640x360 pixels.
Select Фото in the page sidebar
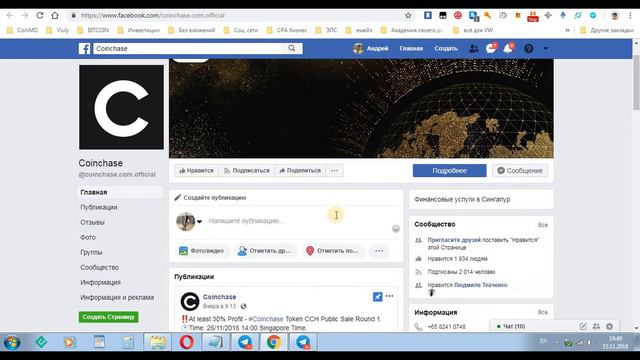pyautogui.click(x=88, y=238)
